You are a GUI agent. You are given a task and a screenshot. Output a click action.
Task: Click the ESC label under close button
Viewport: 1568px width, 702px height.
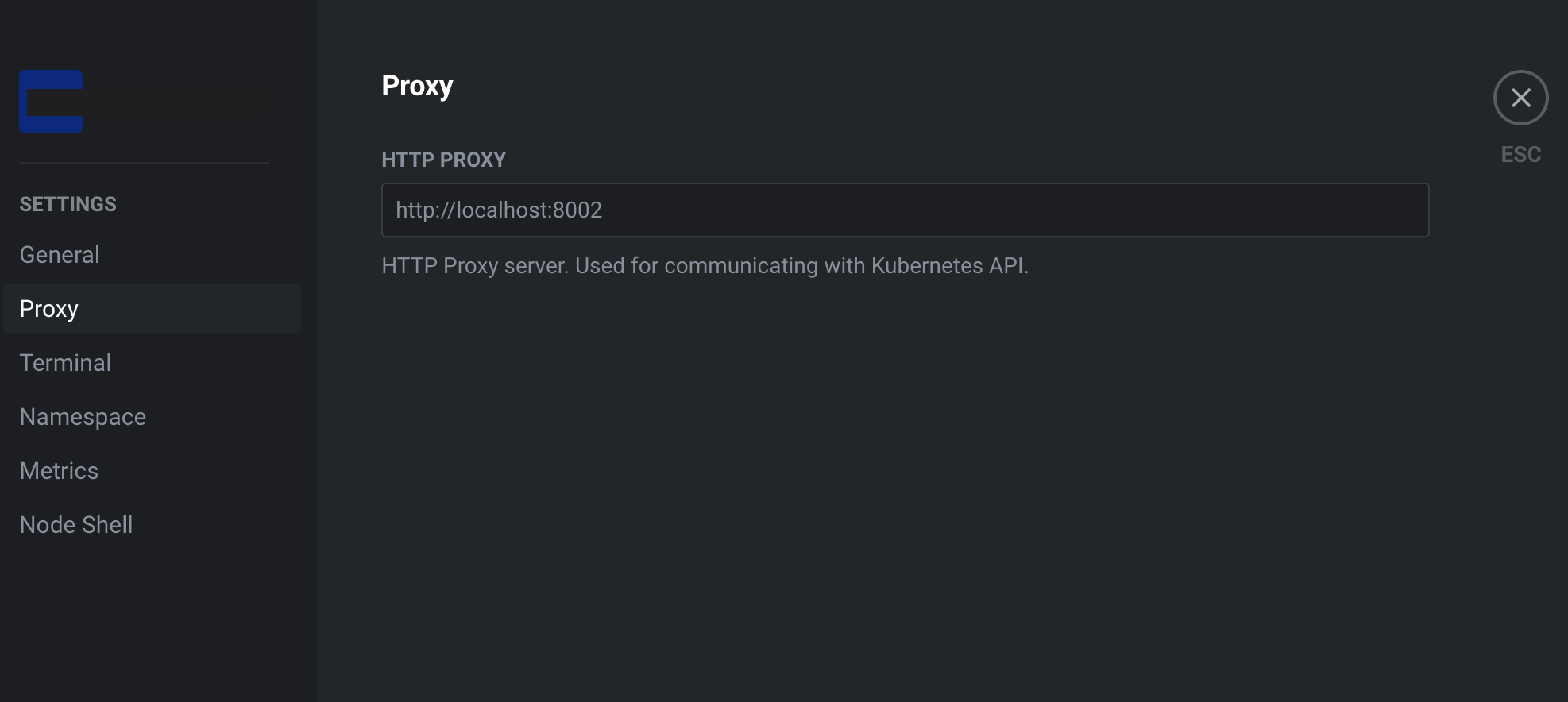tap(1520, 154)
